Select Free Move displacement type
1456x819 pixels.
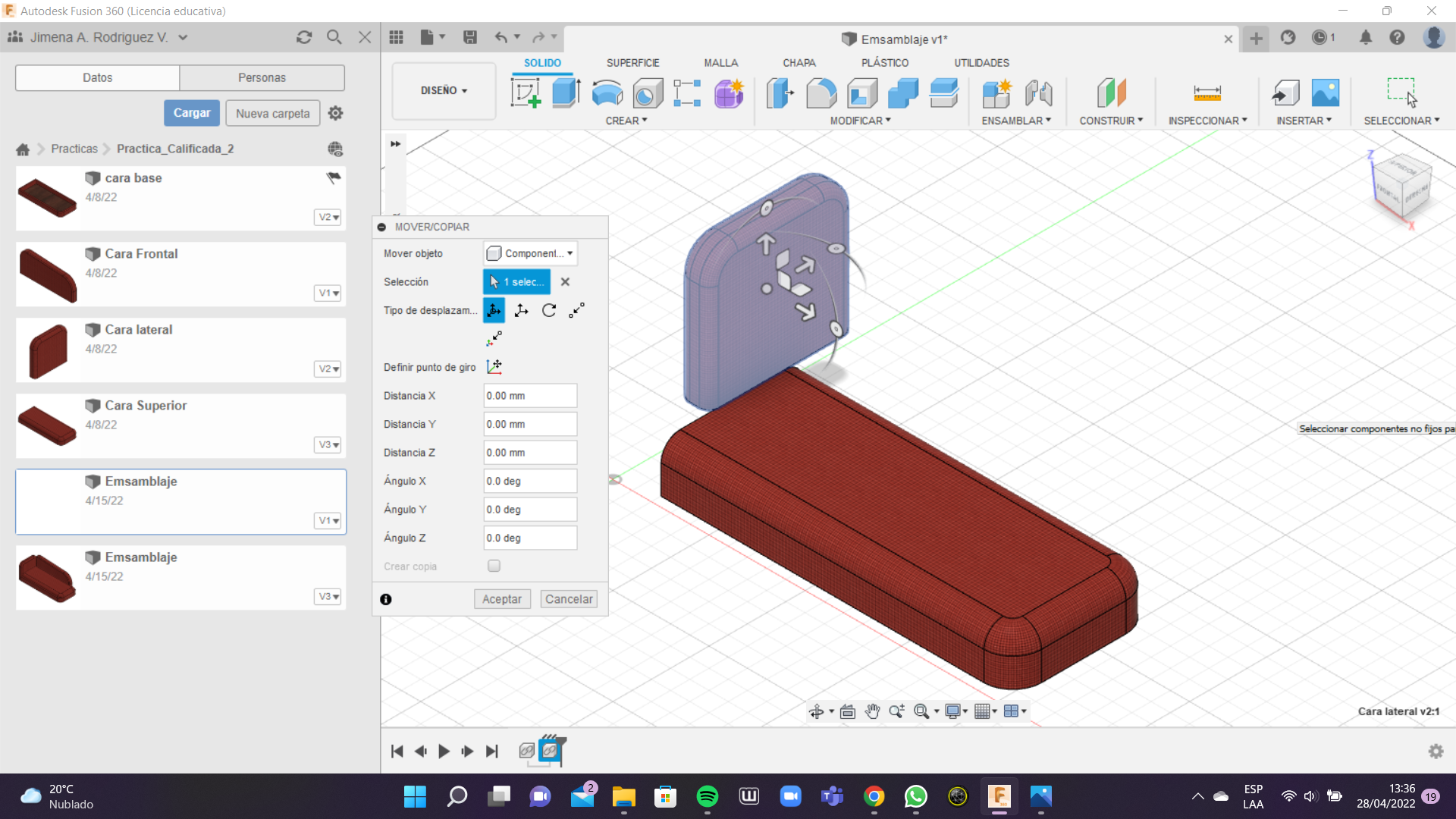[x=494, y=310]
